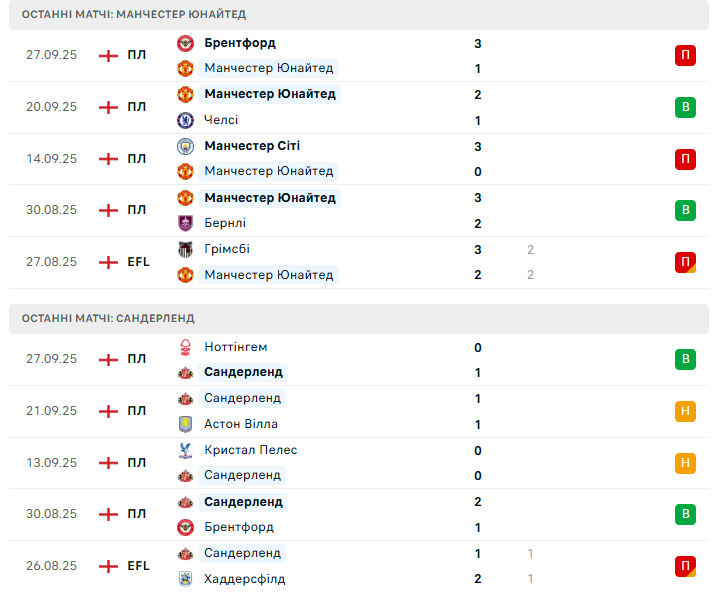
Task: Click the Burnley club crest icon
Action: point(185,223)
